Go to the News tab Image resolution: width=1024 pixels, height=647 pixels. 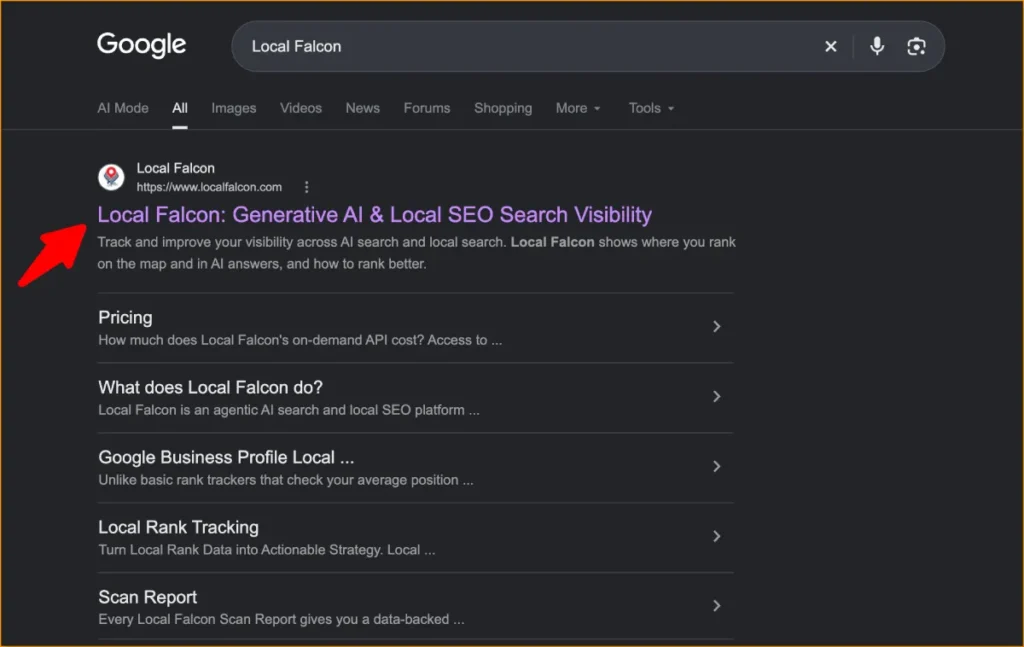pos(362,108)
